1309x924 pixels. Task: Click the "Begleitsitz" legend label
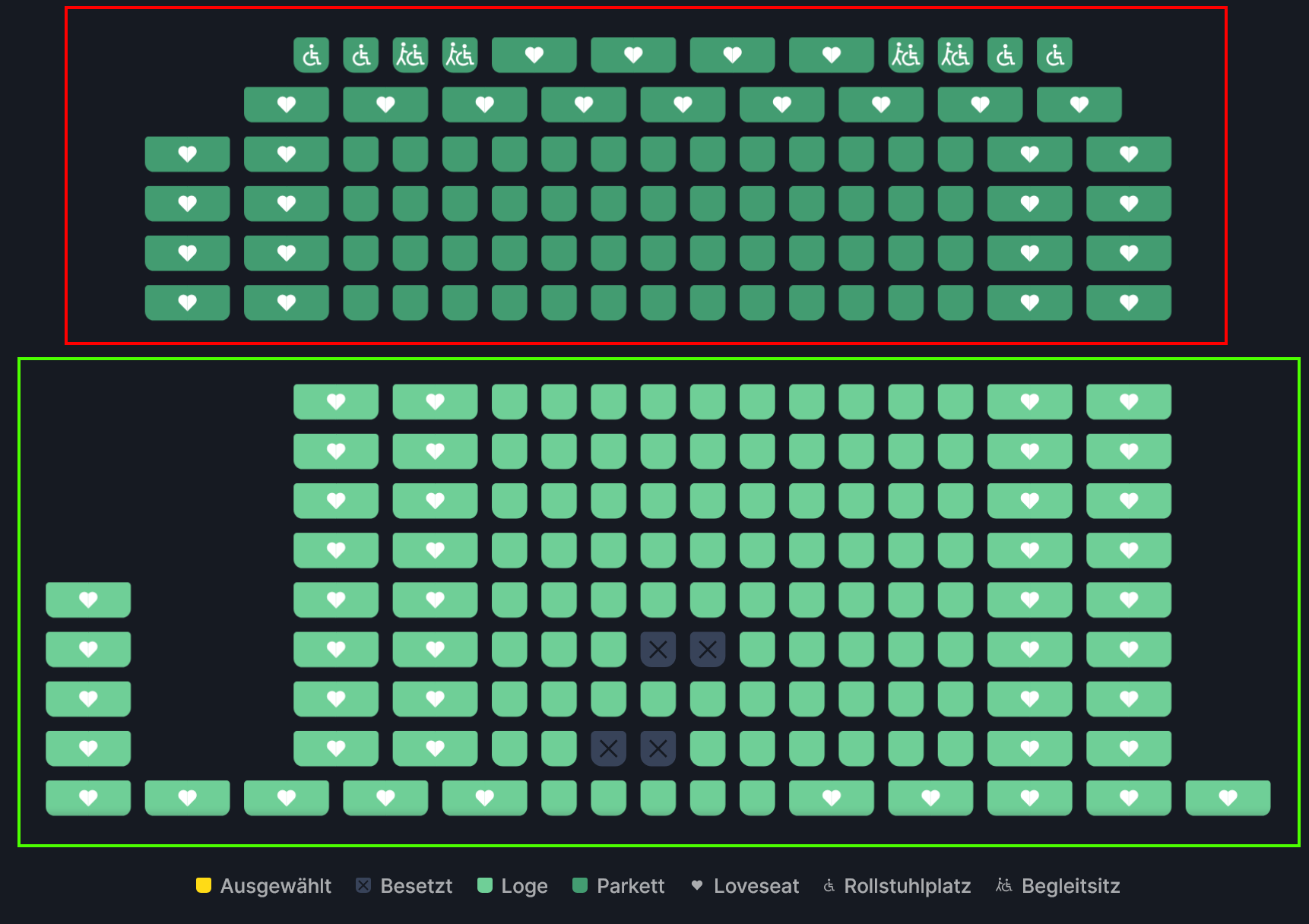1071,887
